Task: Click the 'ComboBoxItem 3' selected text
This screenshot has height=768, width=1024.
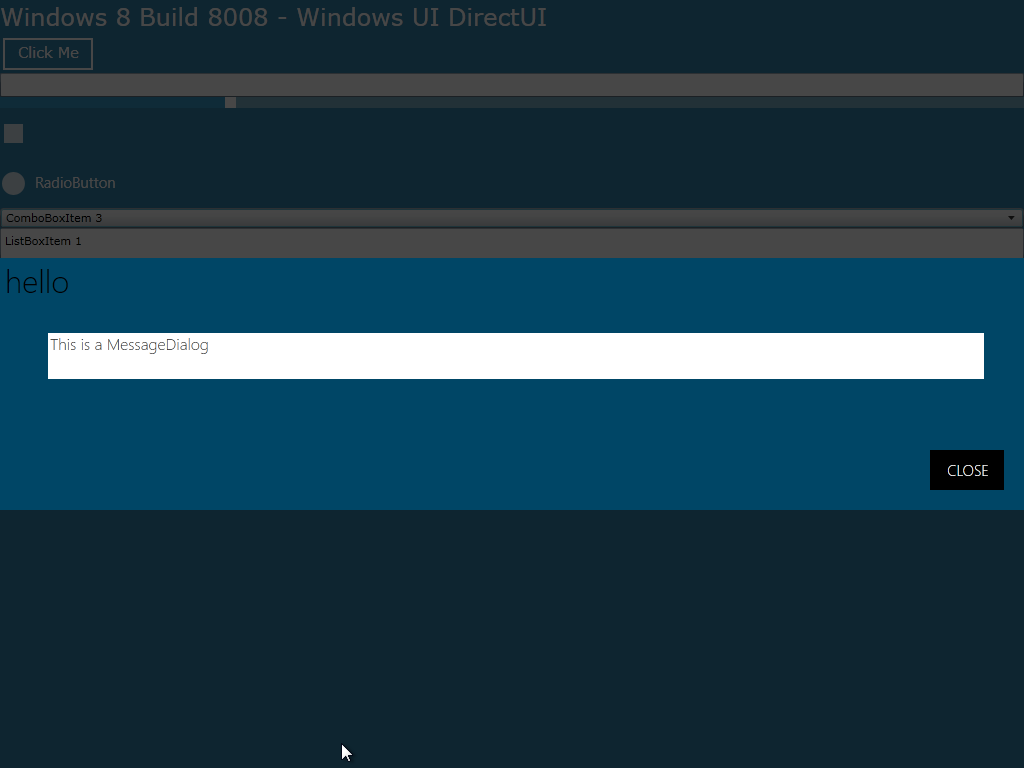Action: point(54,218)
